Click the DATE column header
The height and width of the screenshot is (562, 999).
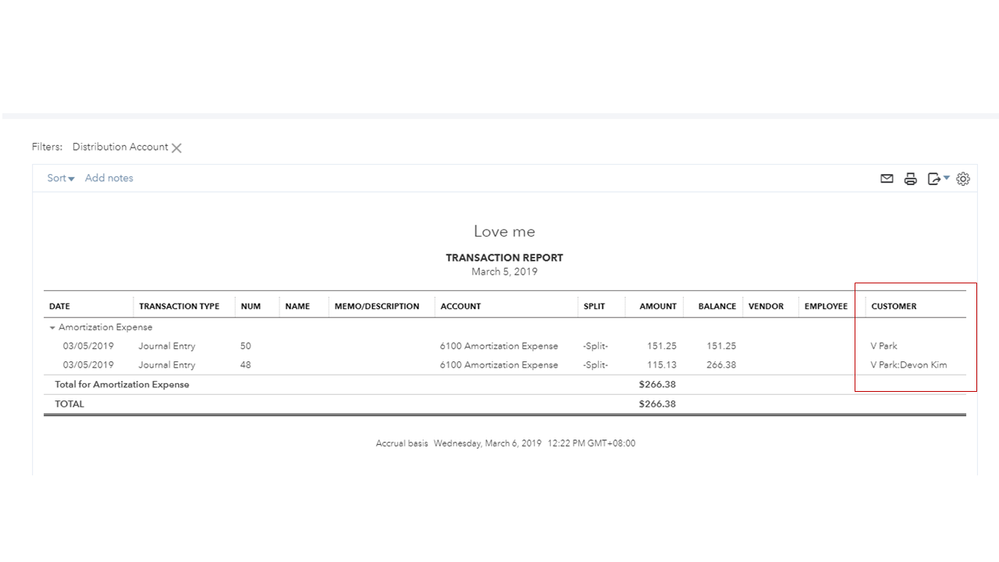pos(59,306)
